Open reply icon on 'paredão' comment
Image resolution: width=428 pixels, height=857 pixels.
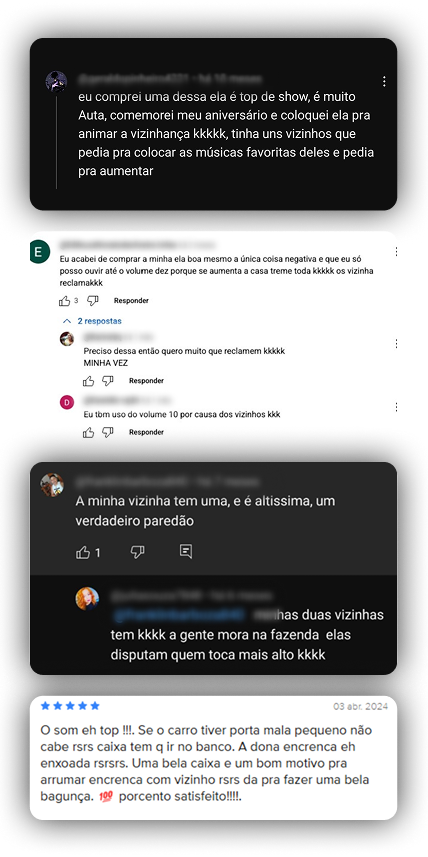pyautogui.click(x=186, y=552)
